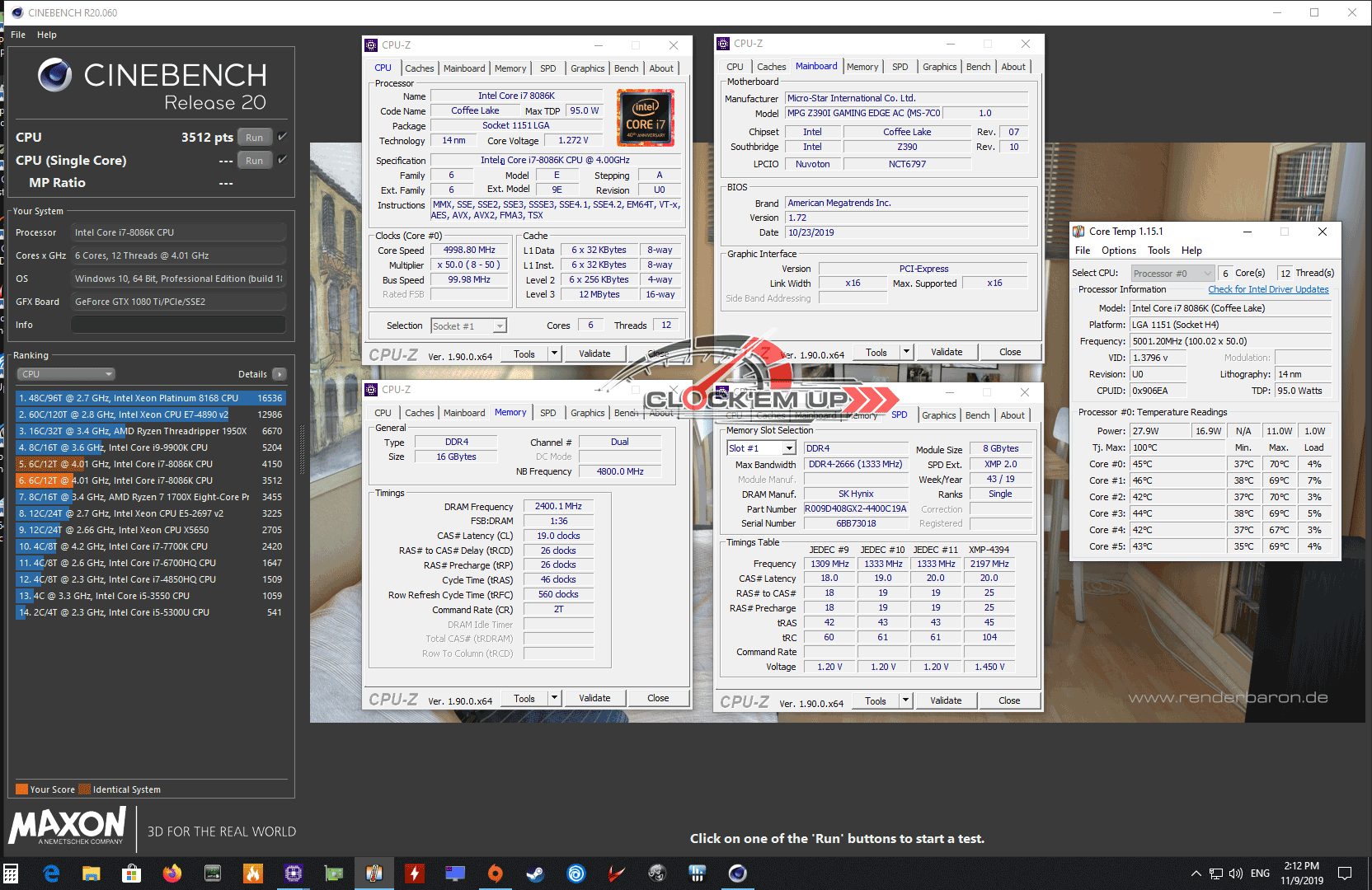Open Firefox from the taskbar
Screen dimensions: 1372x890
[171, 873]
